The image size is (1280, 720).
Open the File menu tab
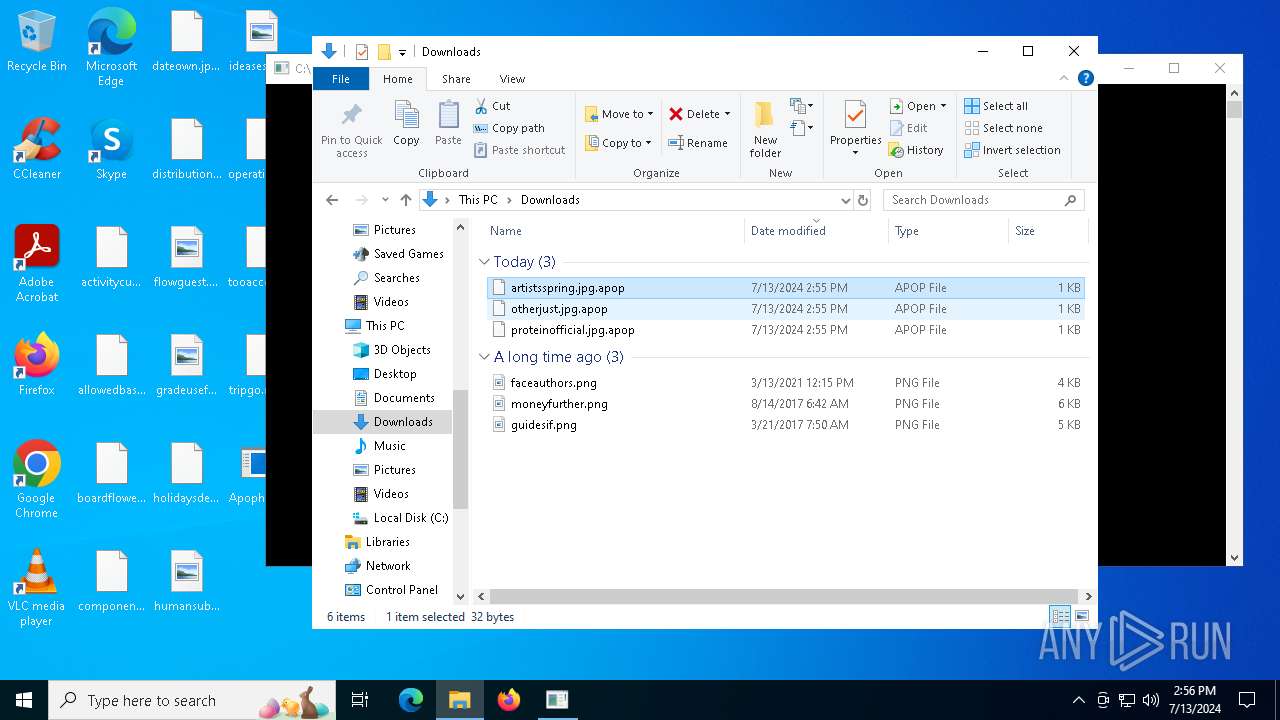(x=341, y=79)
